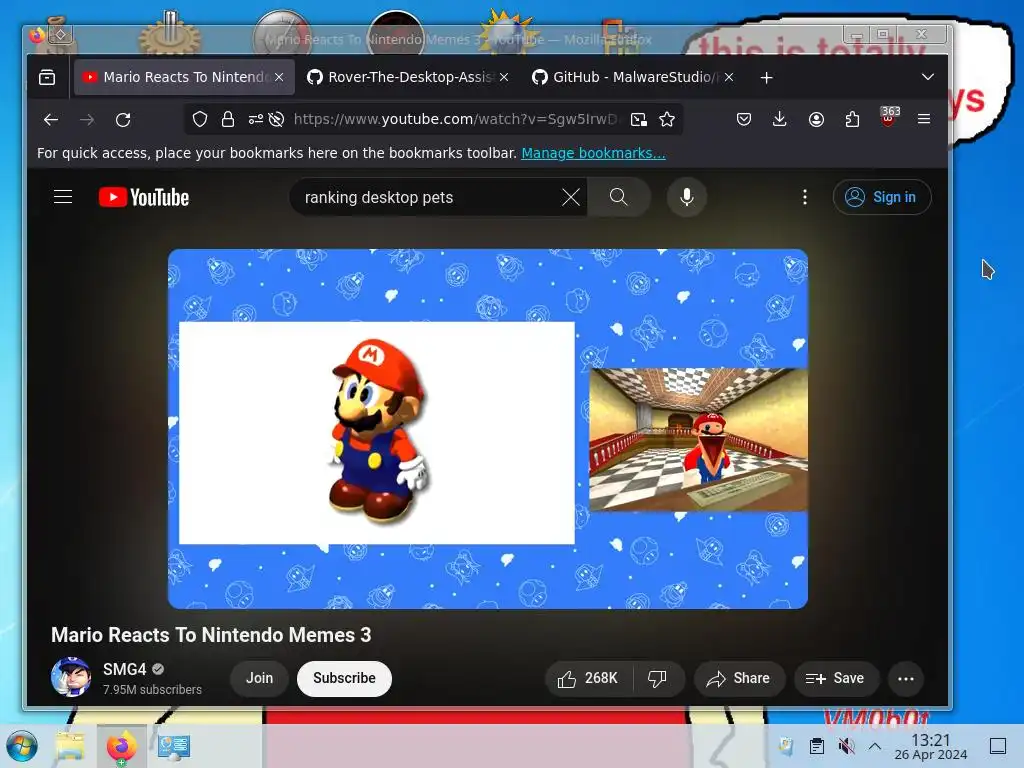Open File Explorer from taskbar
1024x768 pixels.
point(70,746)
